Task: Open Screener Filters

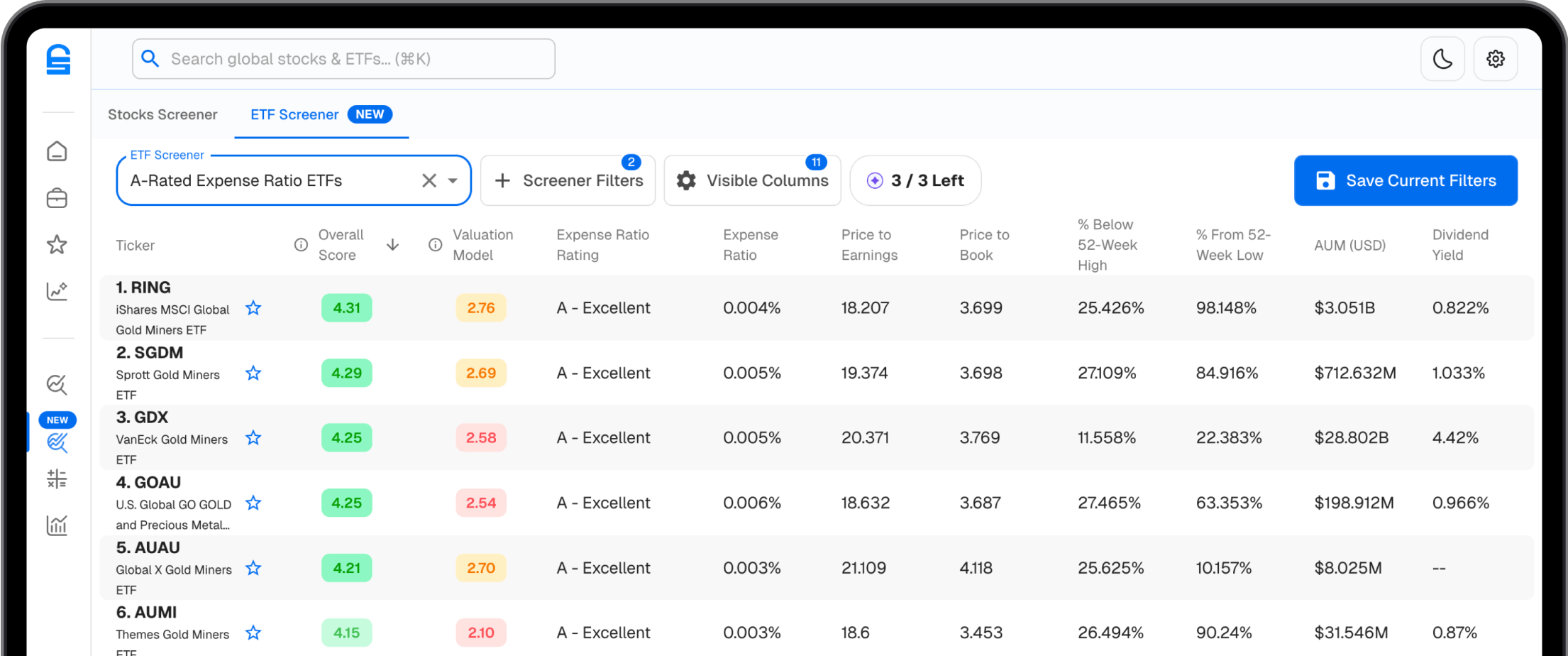Action: [x=568, y=180]
